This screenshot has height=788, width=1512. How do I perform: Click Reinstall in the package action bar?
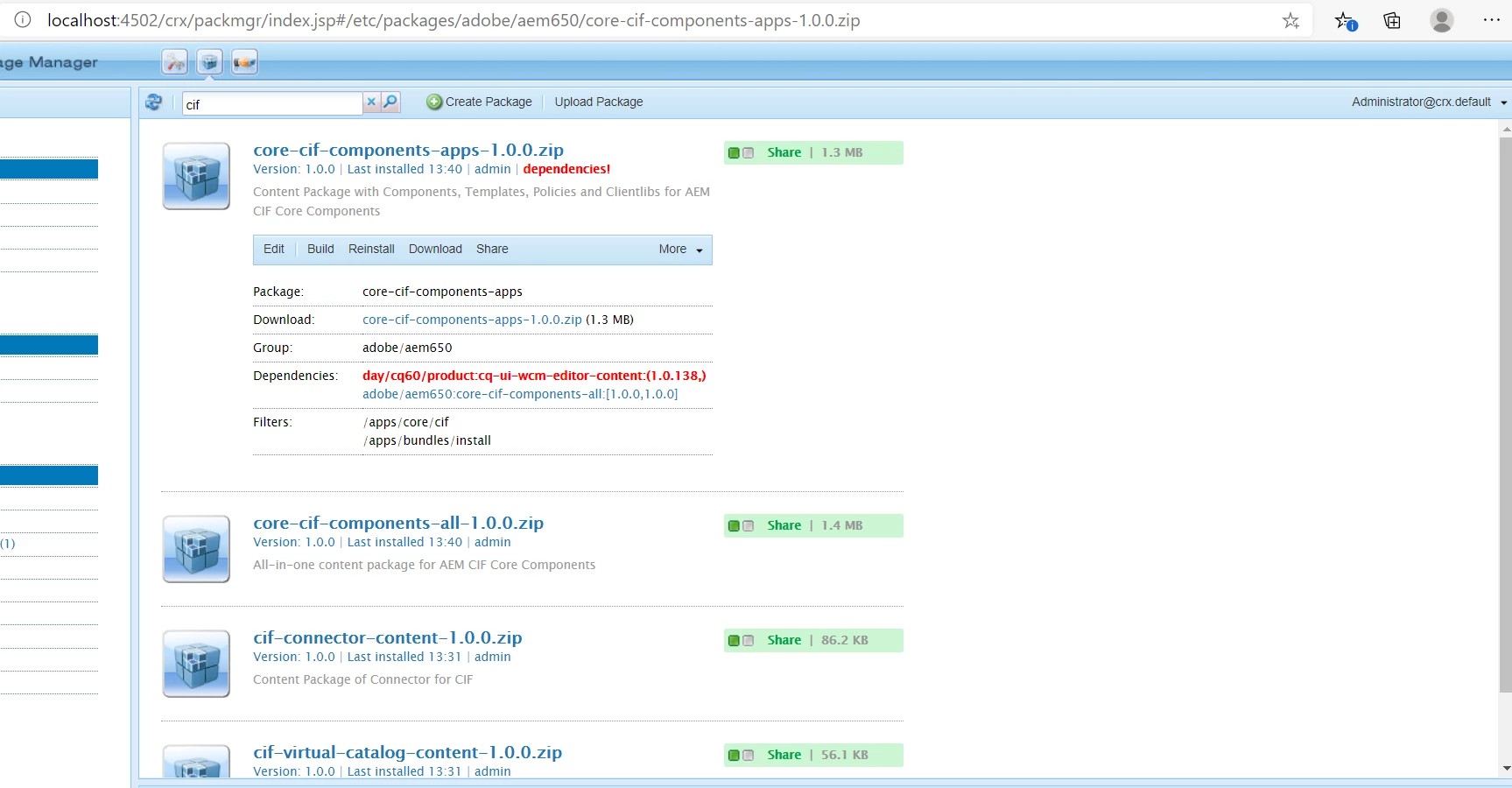pos(371,250)
